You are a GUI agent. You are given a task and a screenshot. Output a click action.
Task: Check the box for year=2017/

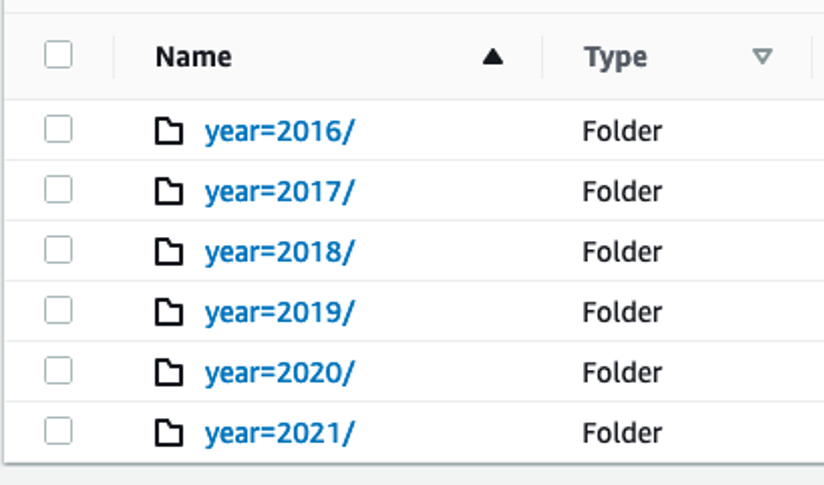(58, 189)
